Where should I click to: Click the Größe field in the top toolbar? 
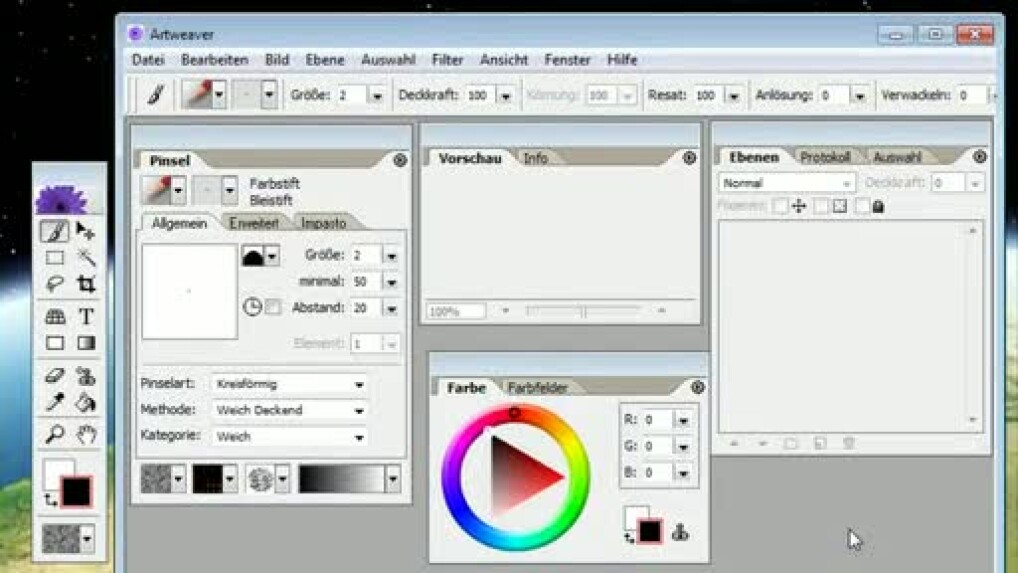point(352,96)
